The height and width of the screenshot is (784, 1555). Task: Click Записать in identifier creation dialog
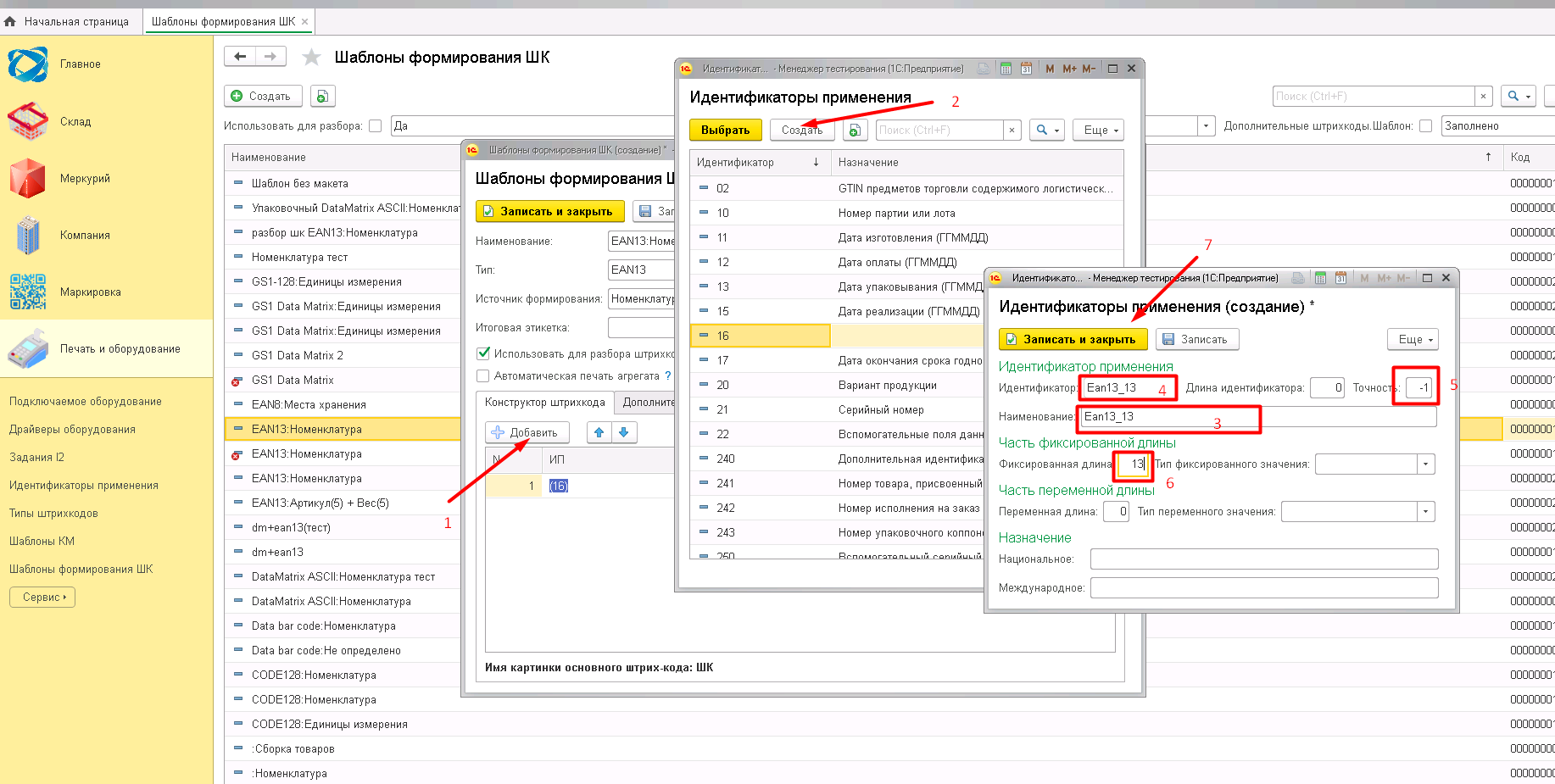point(1197,339)
